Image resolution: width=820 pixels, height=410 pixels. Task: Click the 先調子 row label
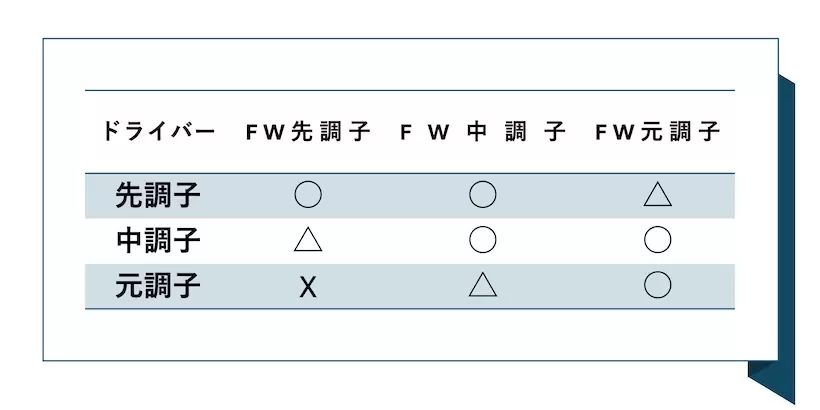tap(159, 195)
